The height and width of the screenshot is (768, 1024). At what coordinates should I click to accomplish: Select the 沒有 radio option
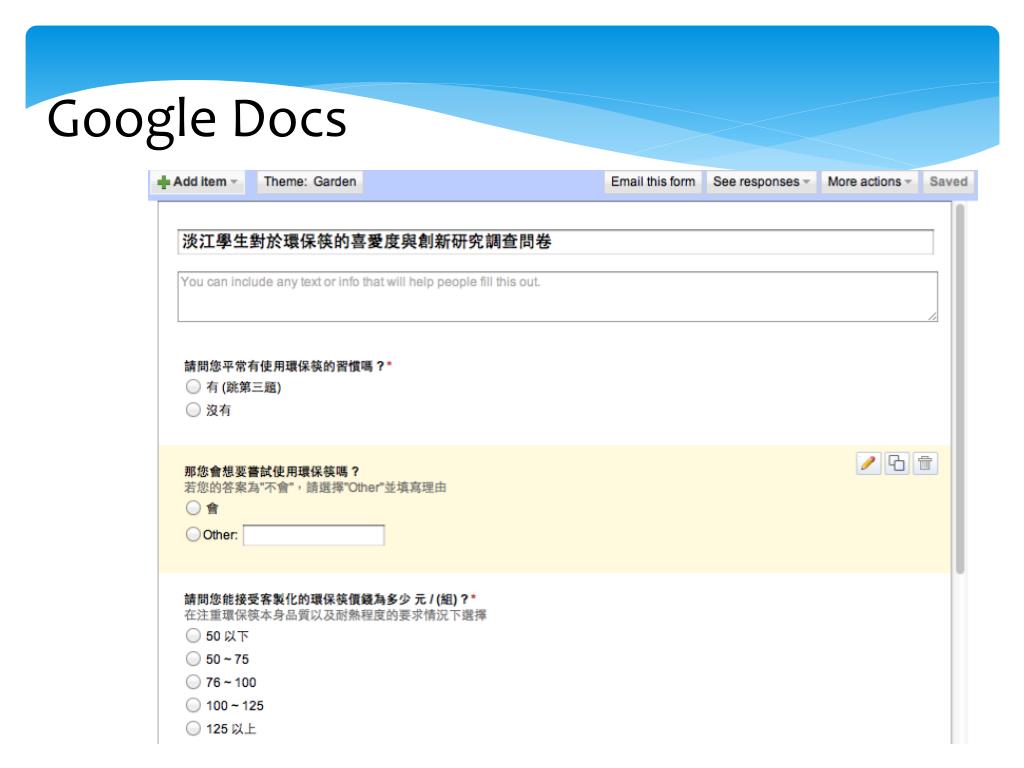[x=193, y=409]
